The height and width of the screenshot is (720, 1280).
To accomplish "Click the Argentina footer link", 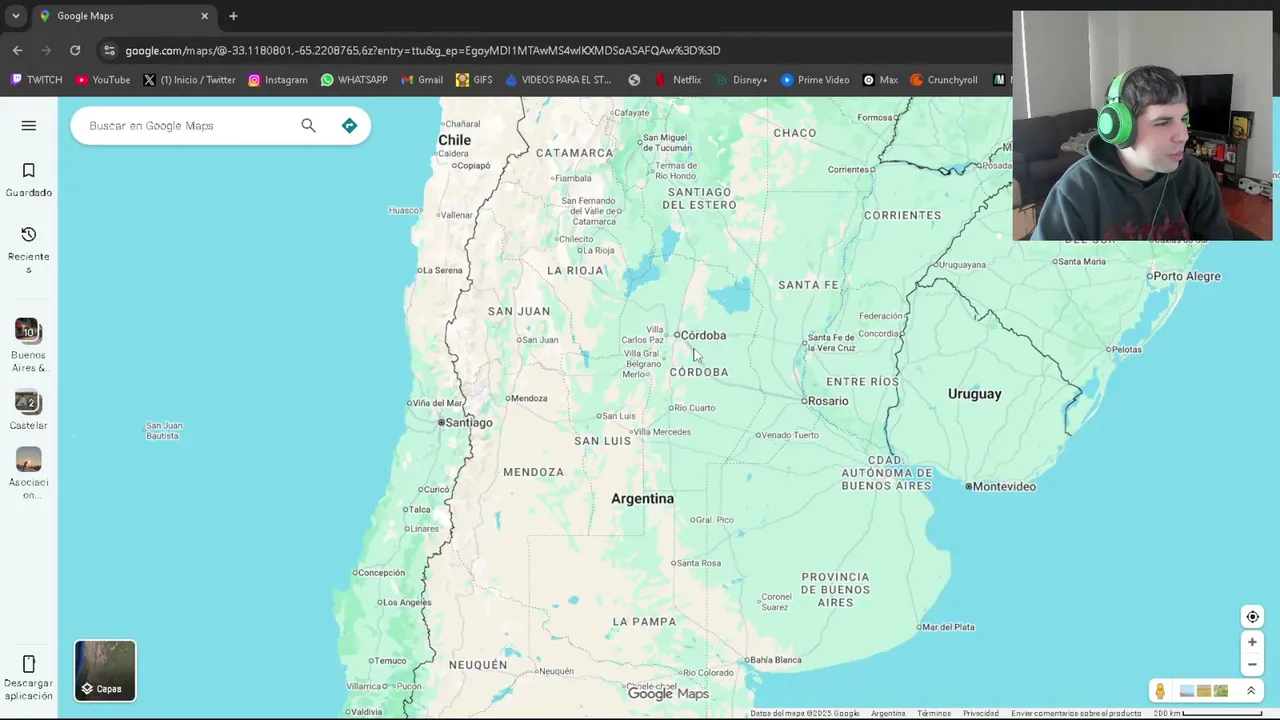I will point(888,714).
